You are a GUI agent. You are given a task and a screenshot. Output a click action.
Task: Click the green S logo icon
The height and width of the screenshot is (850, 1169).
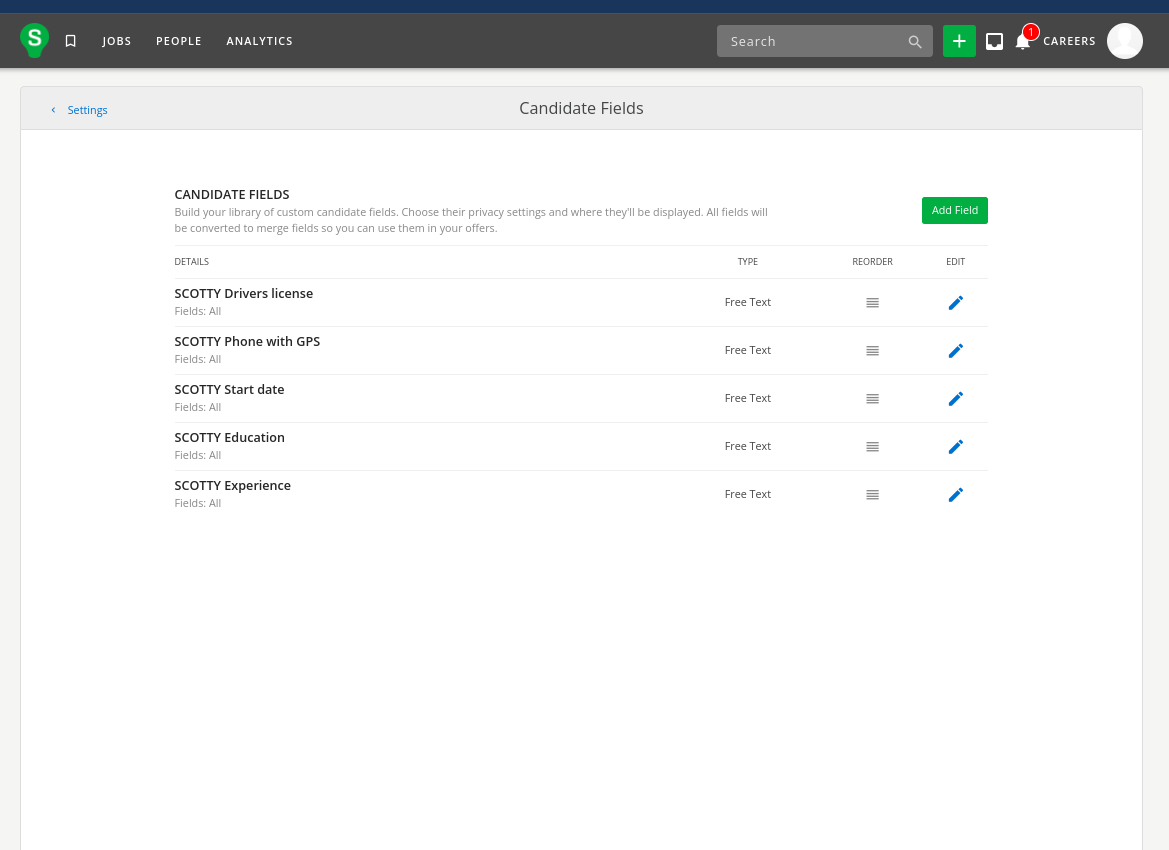[x=35, y=40]
